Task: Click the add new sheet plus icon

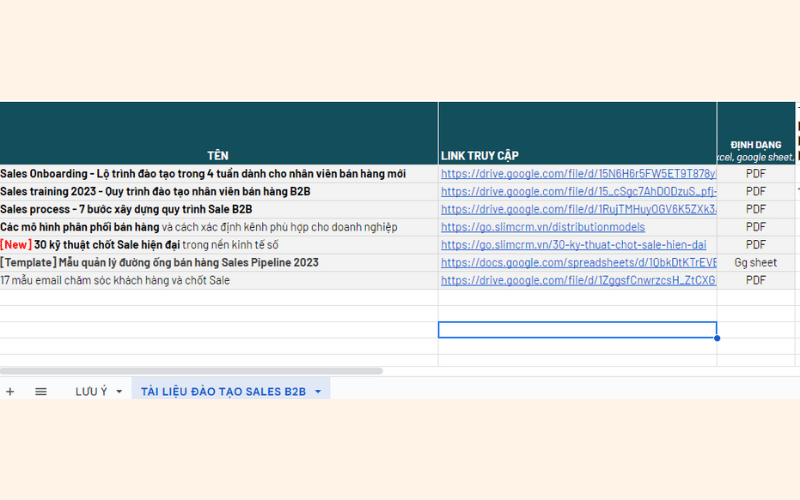Action: tap(10, 391)
